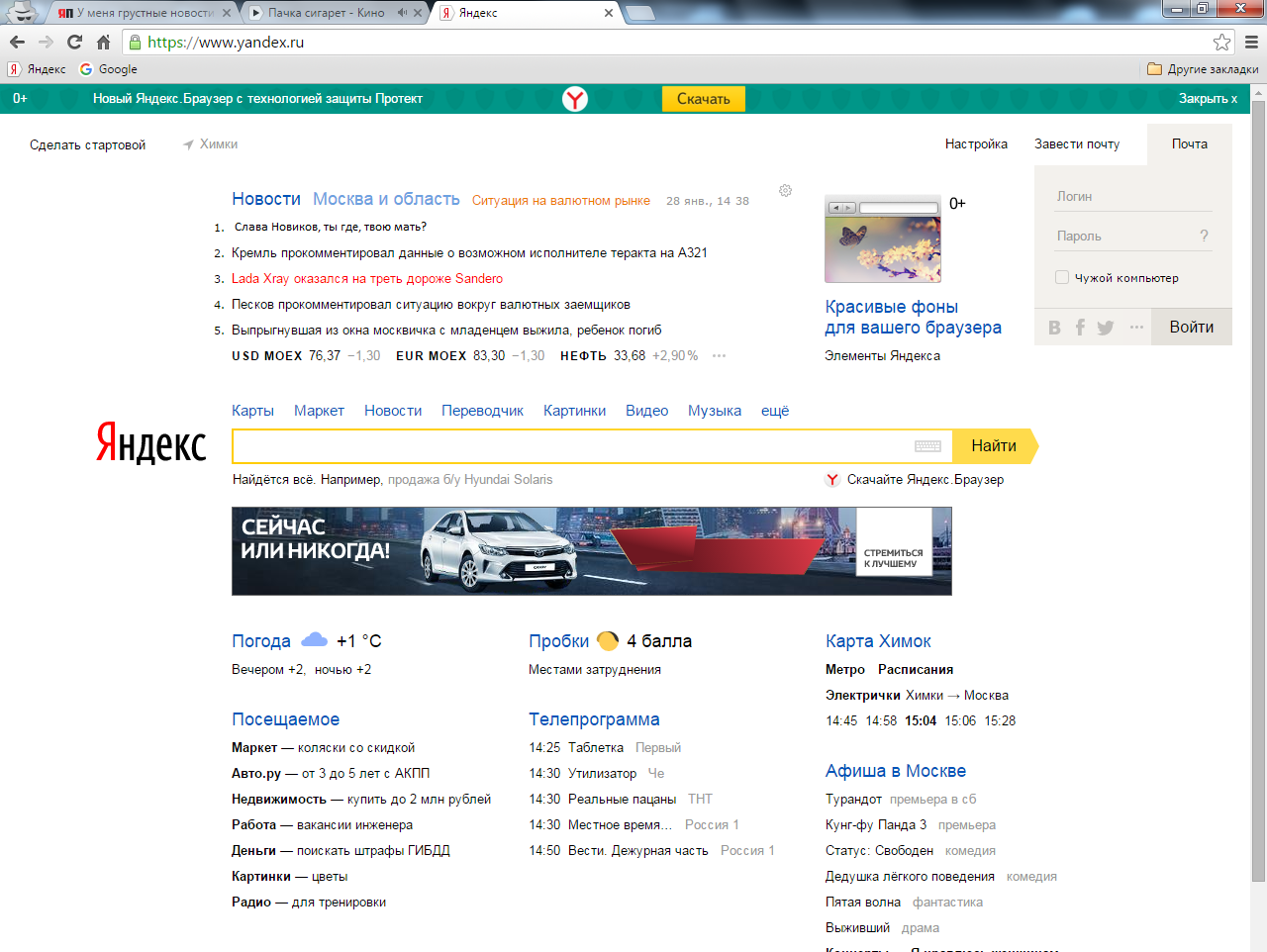
Task: Open the Другие закладки folder
Action: click(1203, 69)
